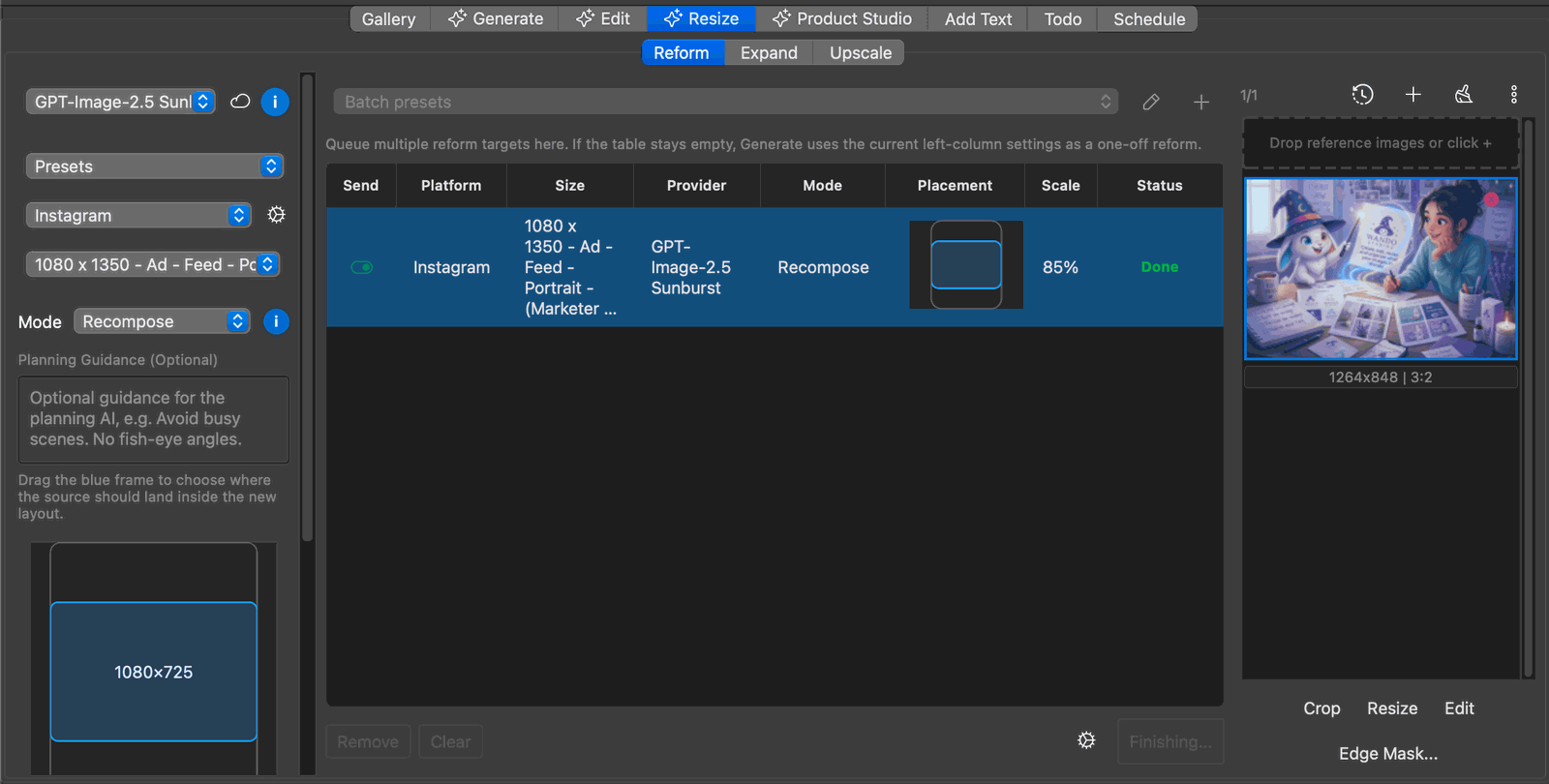Add a batch preset with the plus icon
Viewport: 1549px width, 784px height.
(x=1201, y=102)
